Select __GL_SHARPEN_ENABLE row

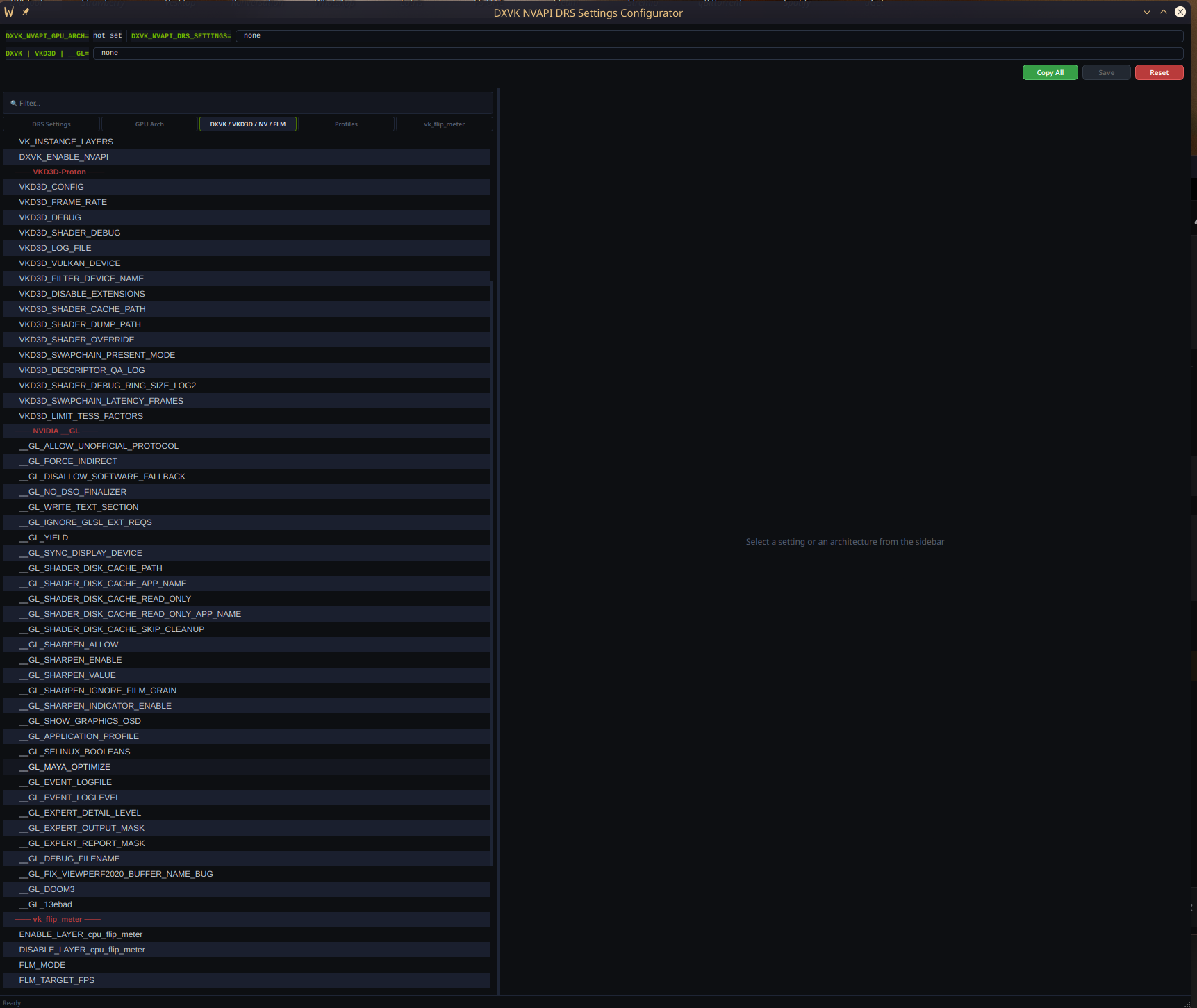[247, 660]
